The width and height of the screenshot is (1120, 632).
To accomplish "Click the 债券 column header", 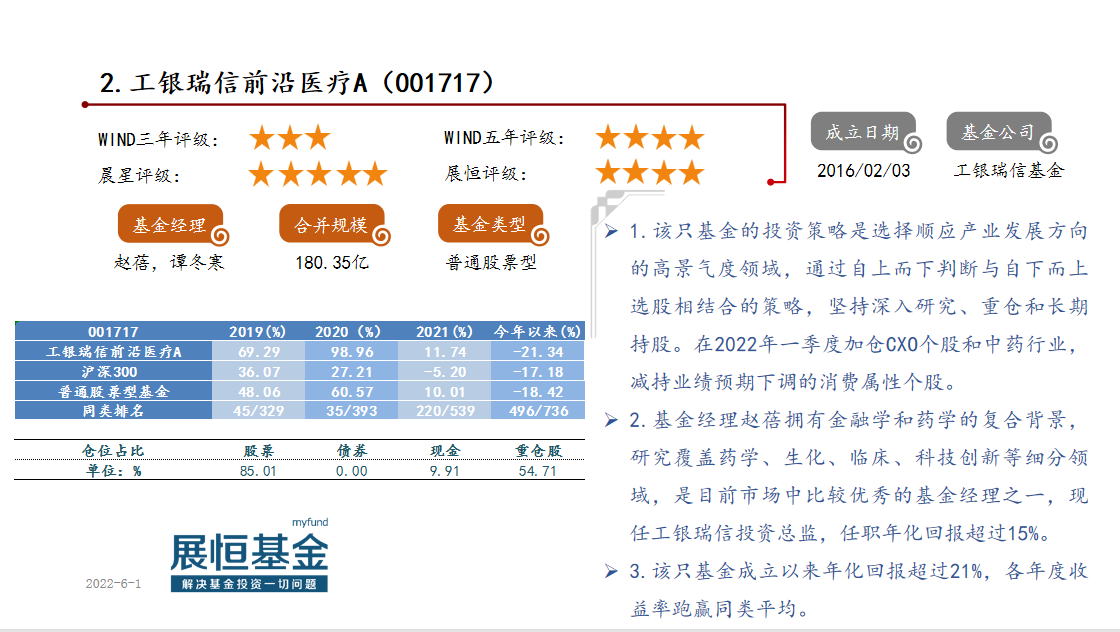I will (x=351, y=451).
